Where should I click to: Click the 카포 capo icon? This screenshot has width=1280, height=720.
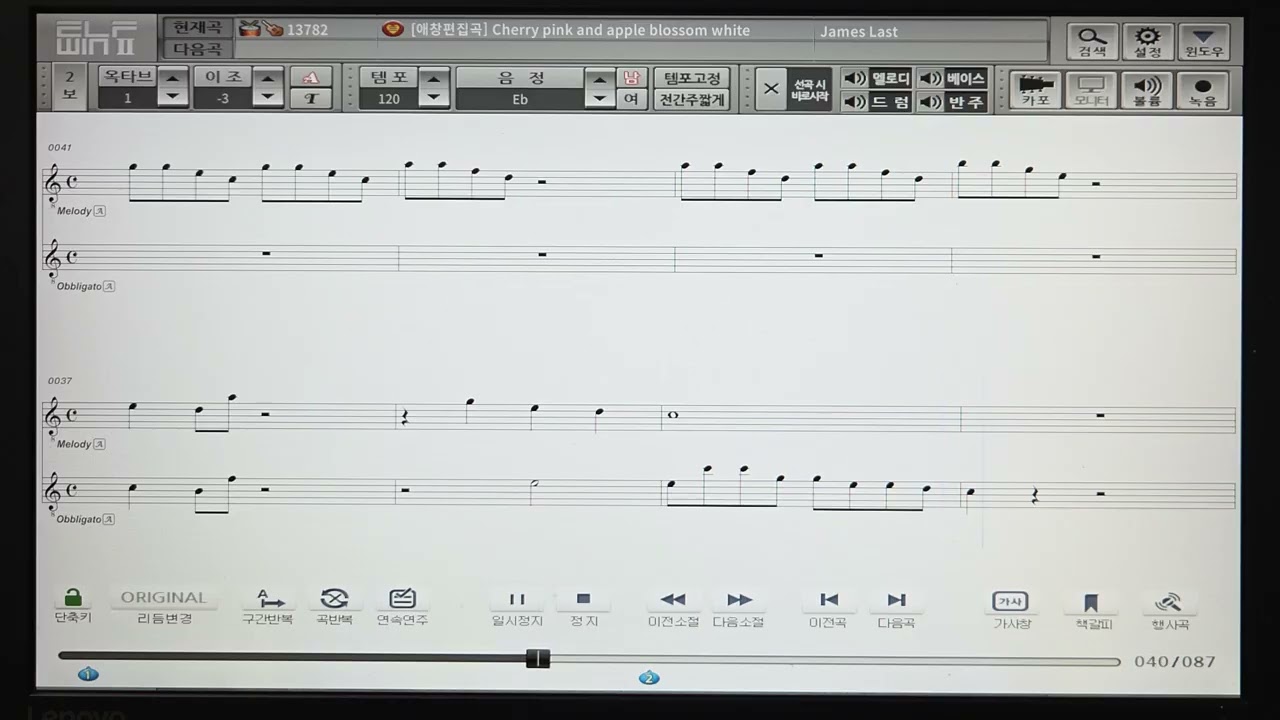point(1034,90)
